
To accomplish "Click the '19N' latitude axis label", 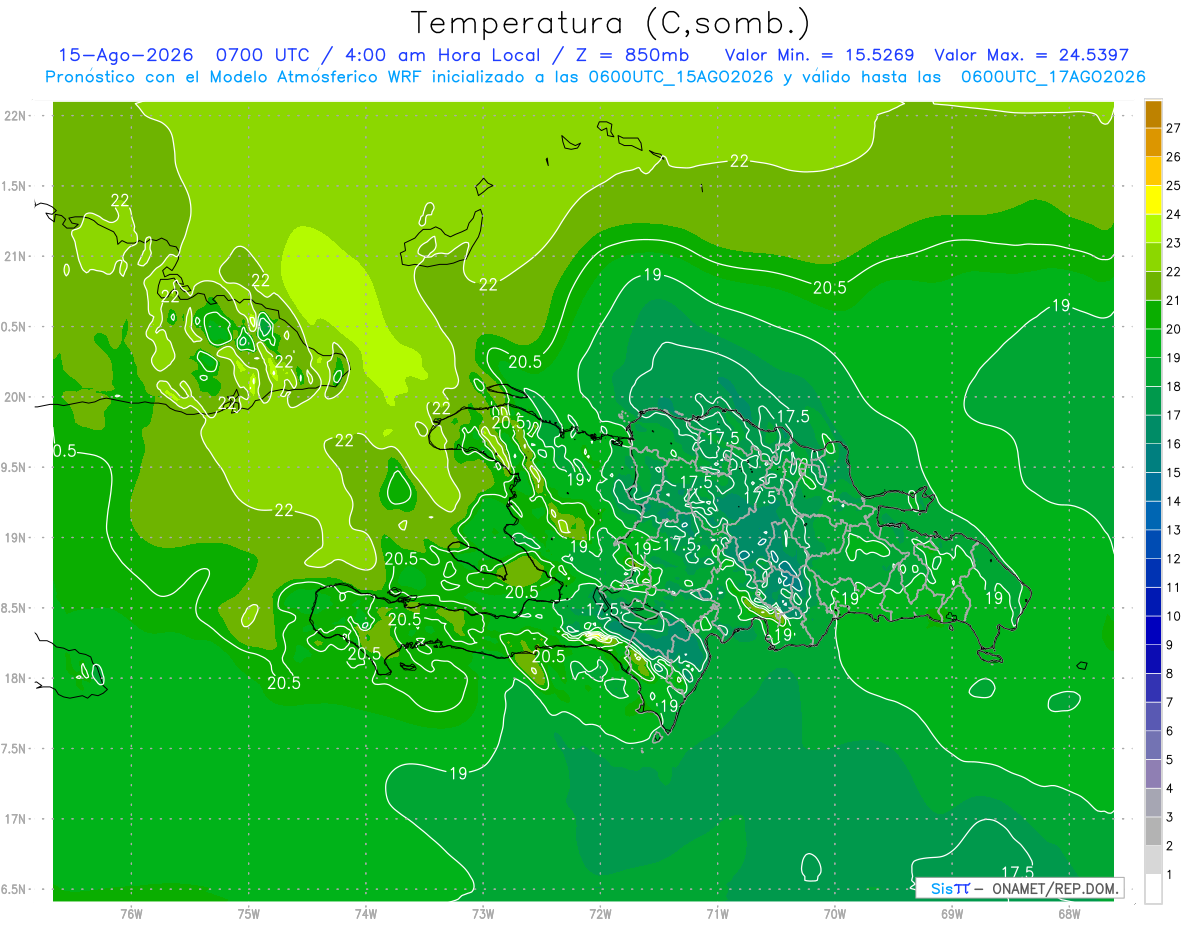I will point(17,538).
